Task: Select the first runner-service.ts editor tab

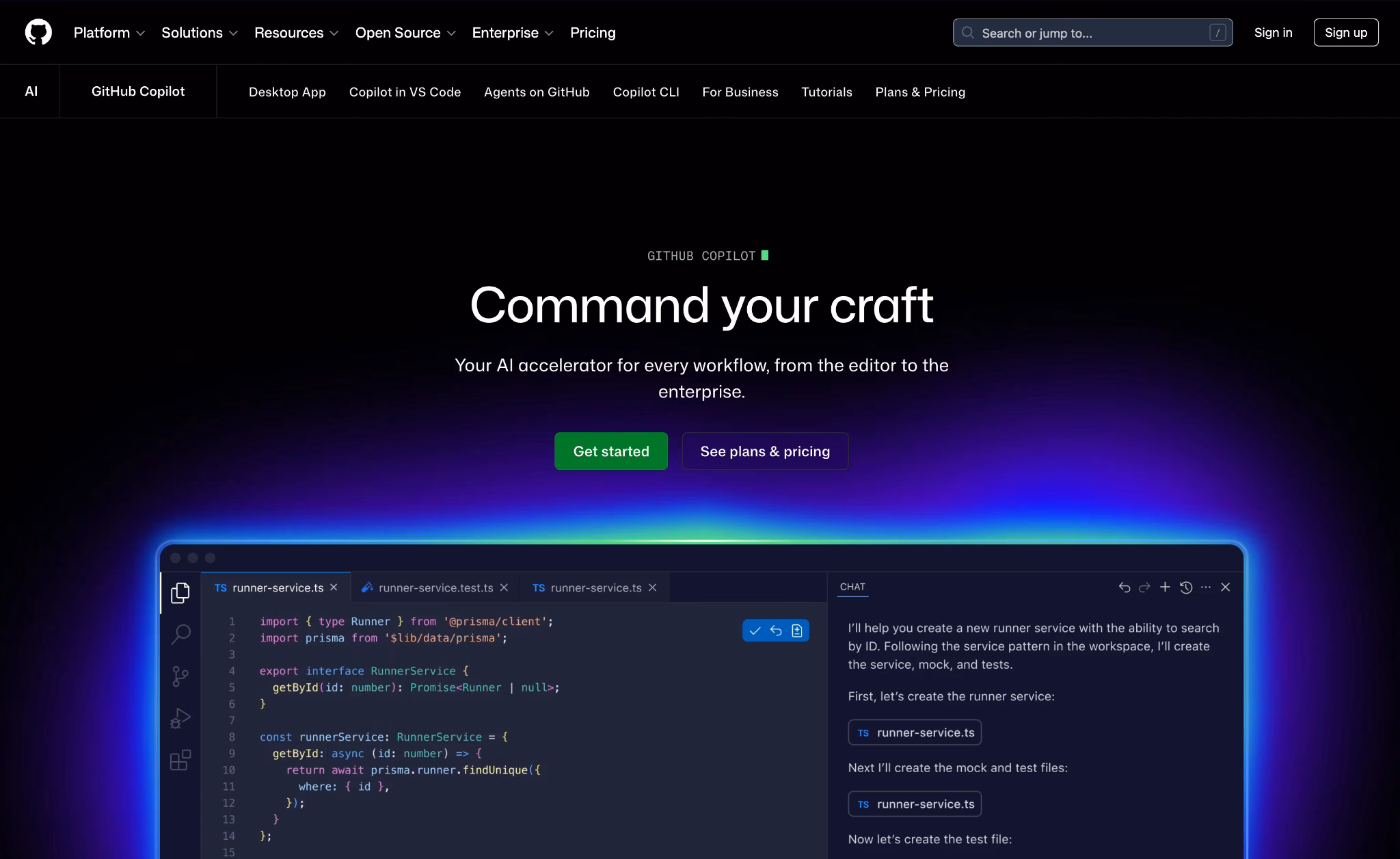Action: point(276,587)
